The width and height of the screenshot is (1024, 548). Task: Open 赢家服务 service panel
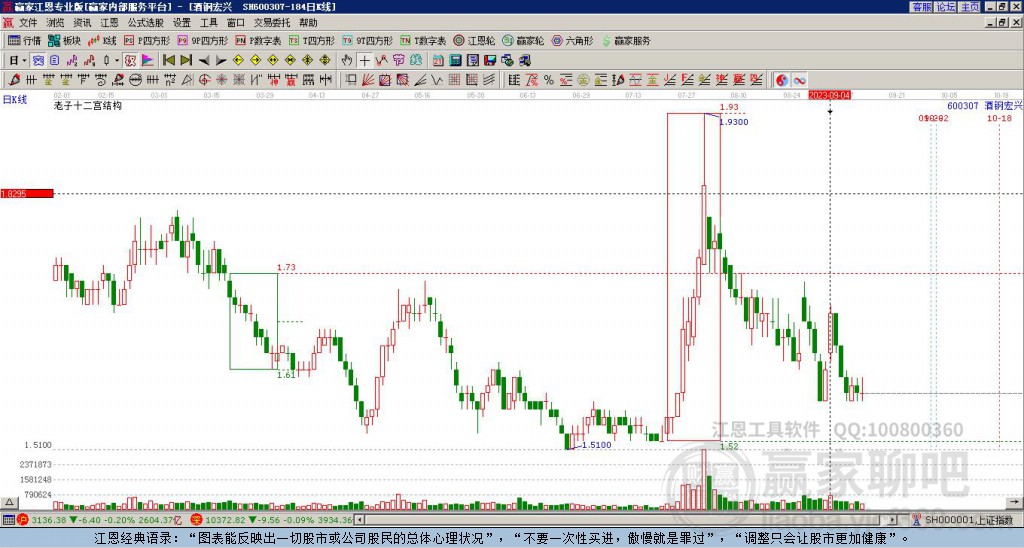tap(626, 40)
